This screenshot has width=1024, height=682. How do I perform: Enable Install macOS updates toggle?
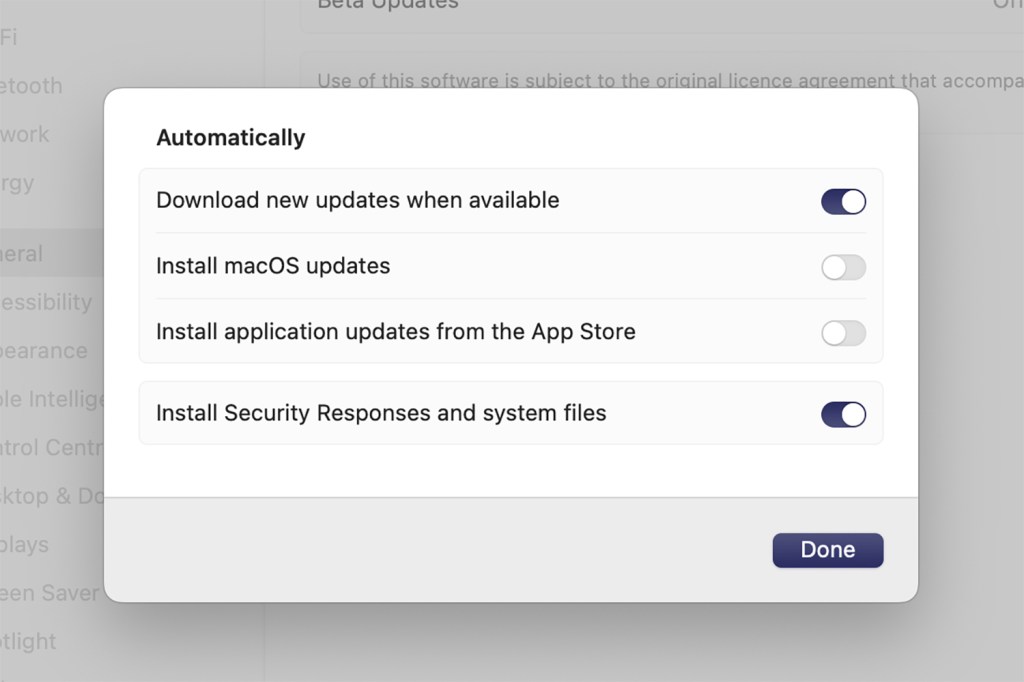843,268
